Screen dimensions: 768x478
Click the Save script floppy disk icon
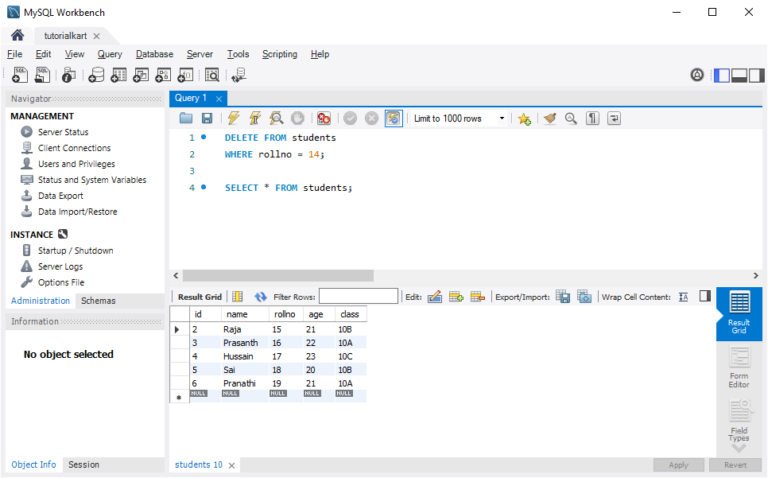208,118
